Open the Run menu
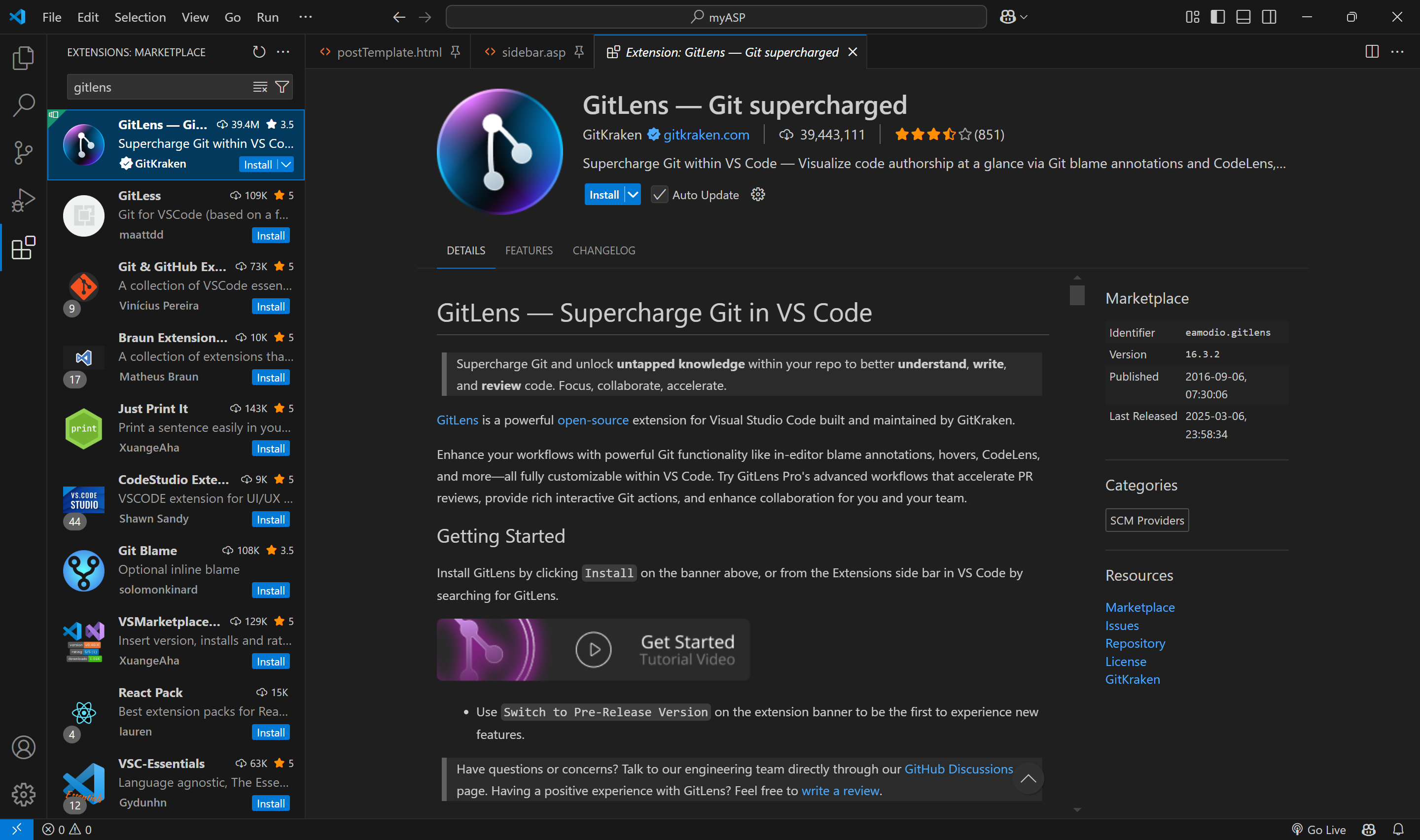 pyautogui.click(x=268, y=17)
